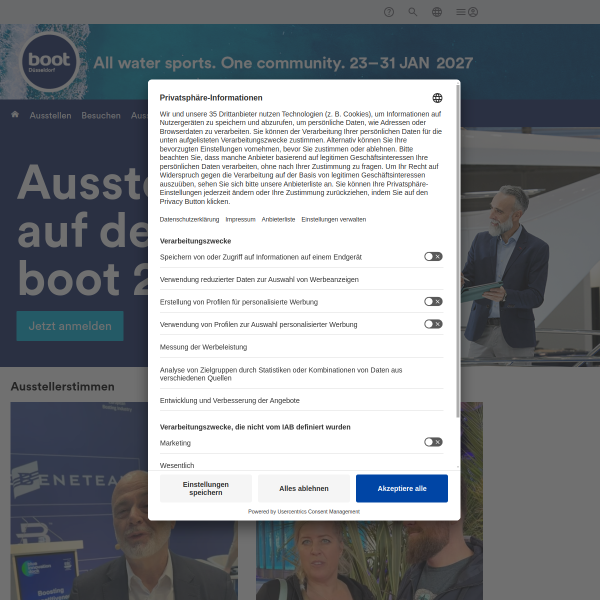
Task: Click Akzeptiere alle button
Action: coord(402,488)
